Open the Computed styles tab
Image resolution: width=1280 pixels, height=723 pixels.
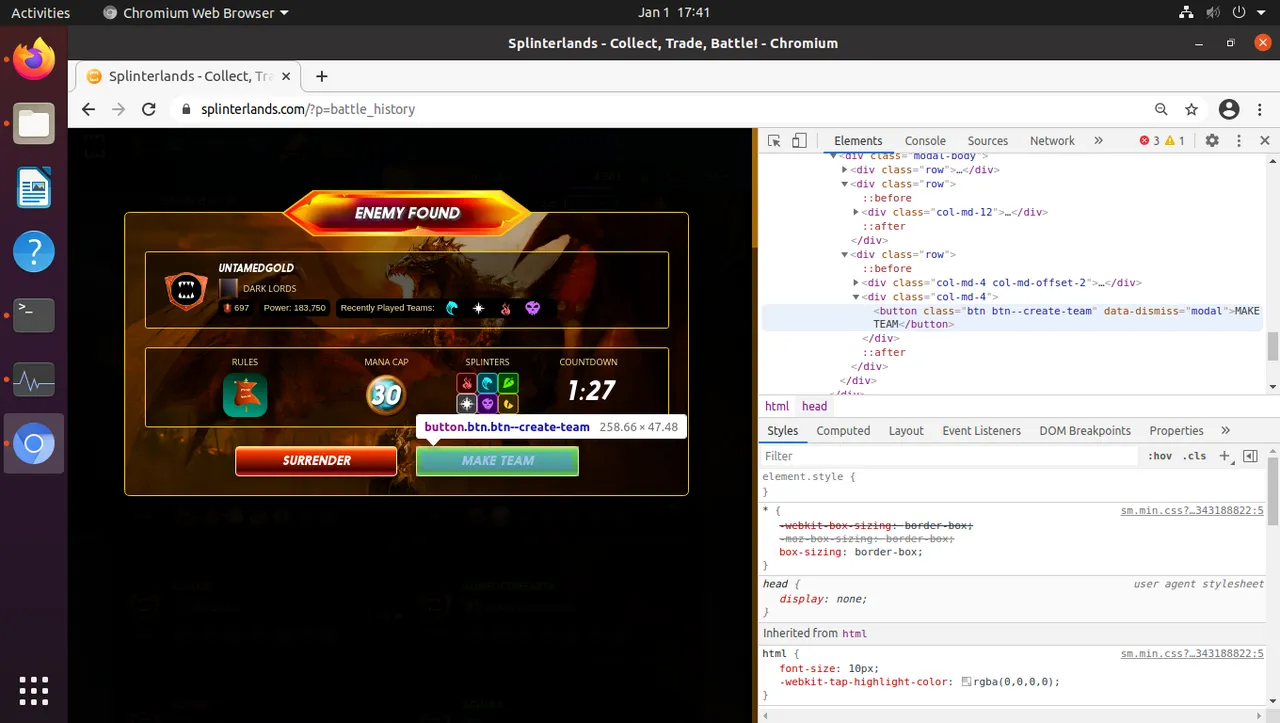(843, 431)
